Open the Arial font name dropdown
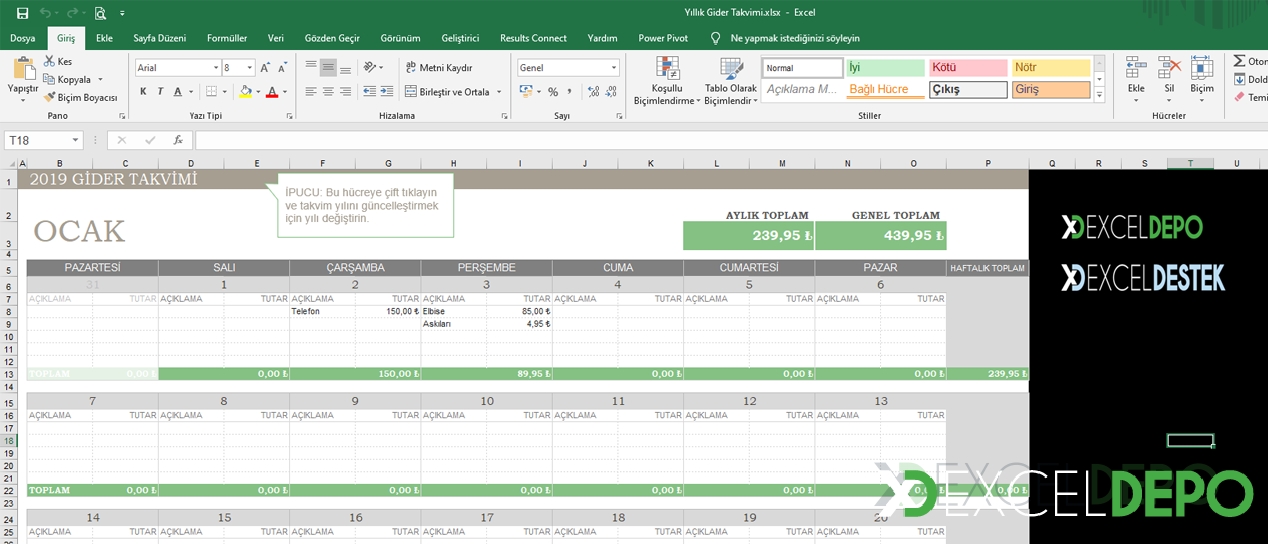 [x=215, y=68]
